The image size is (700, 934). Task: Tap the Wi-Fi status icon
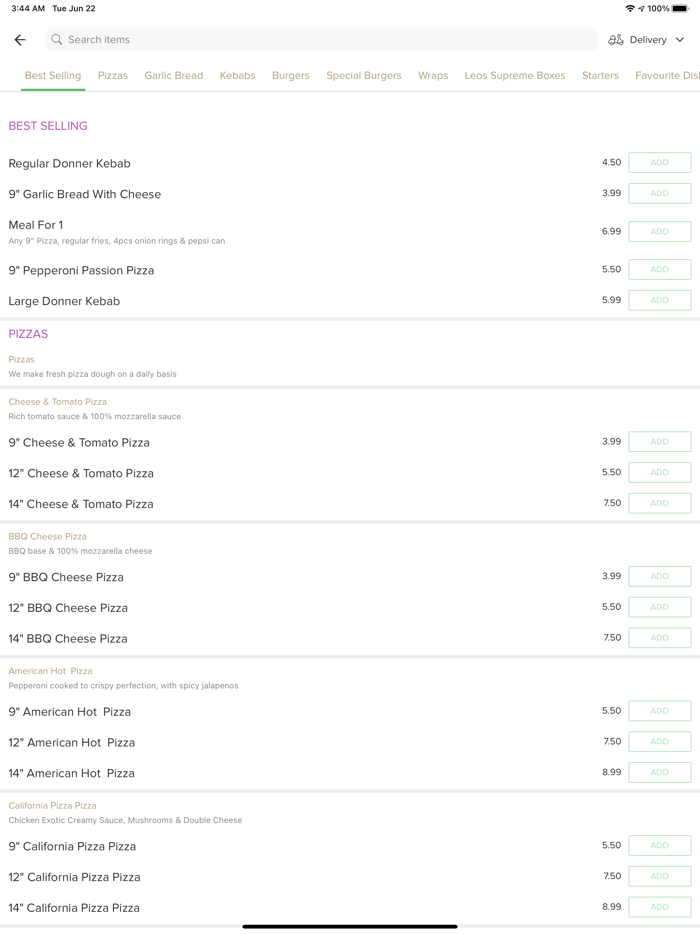coord(630,9)
